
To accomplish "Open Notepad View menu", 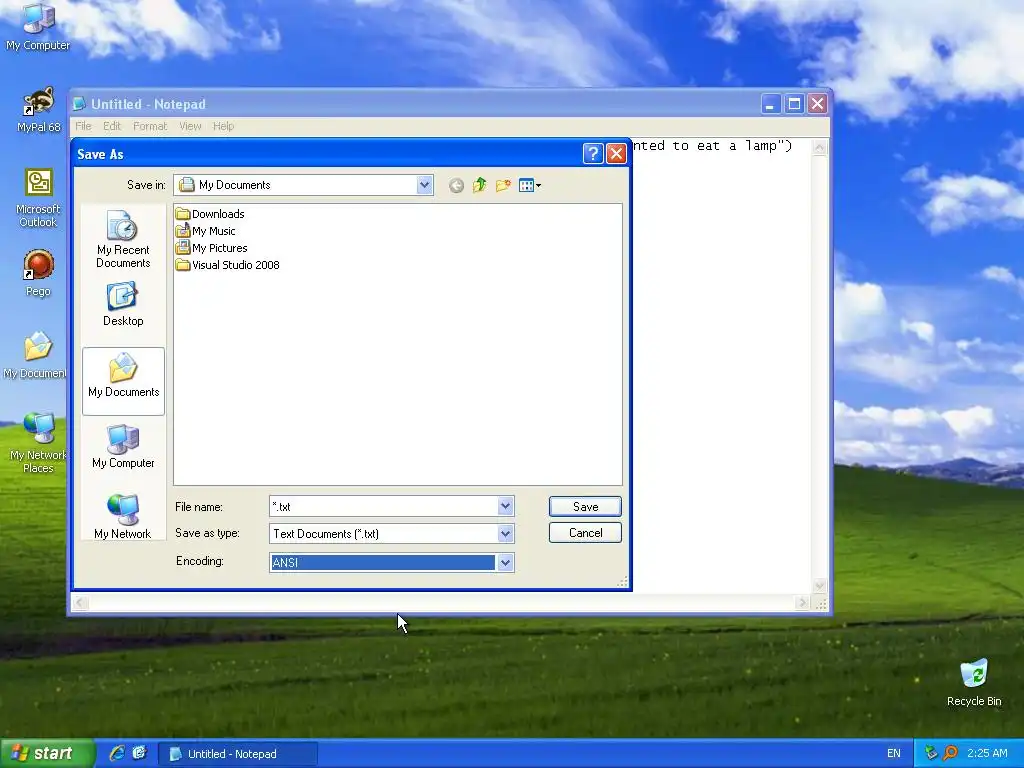I will coord(190,126).
